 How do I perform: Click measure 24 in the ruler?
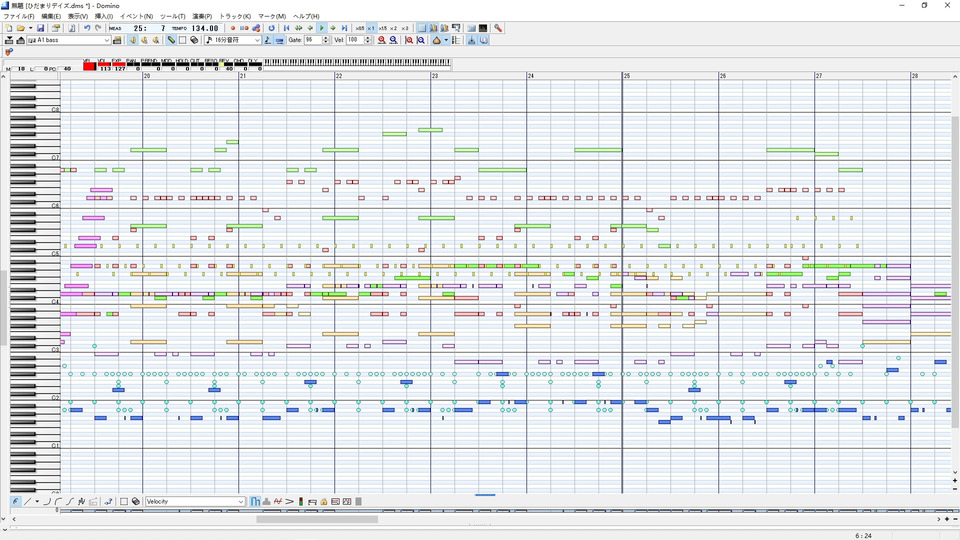[x=531, y=76]
